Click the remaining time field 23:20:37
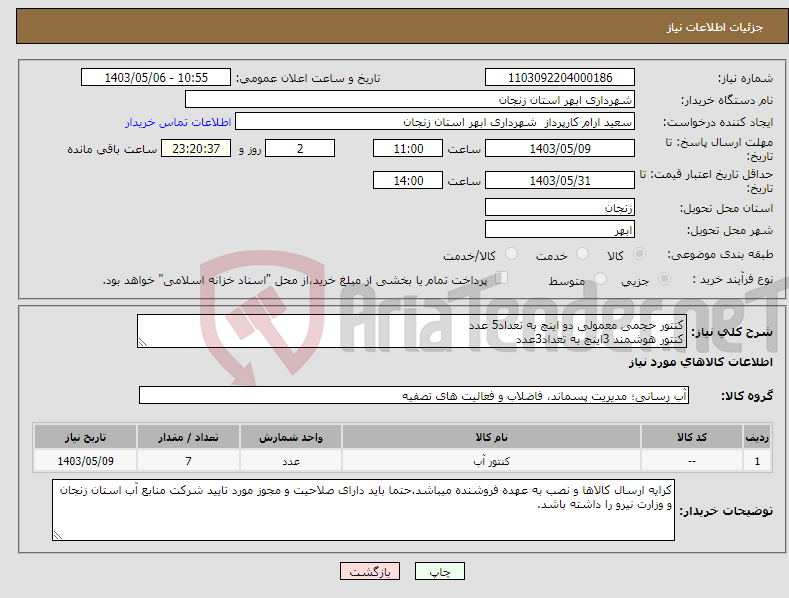This screenshot has width=789, height=598. click(196, 148)
